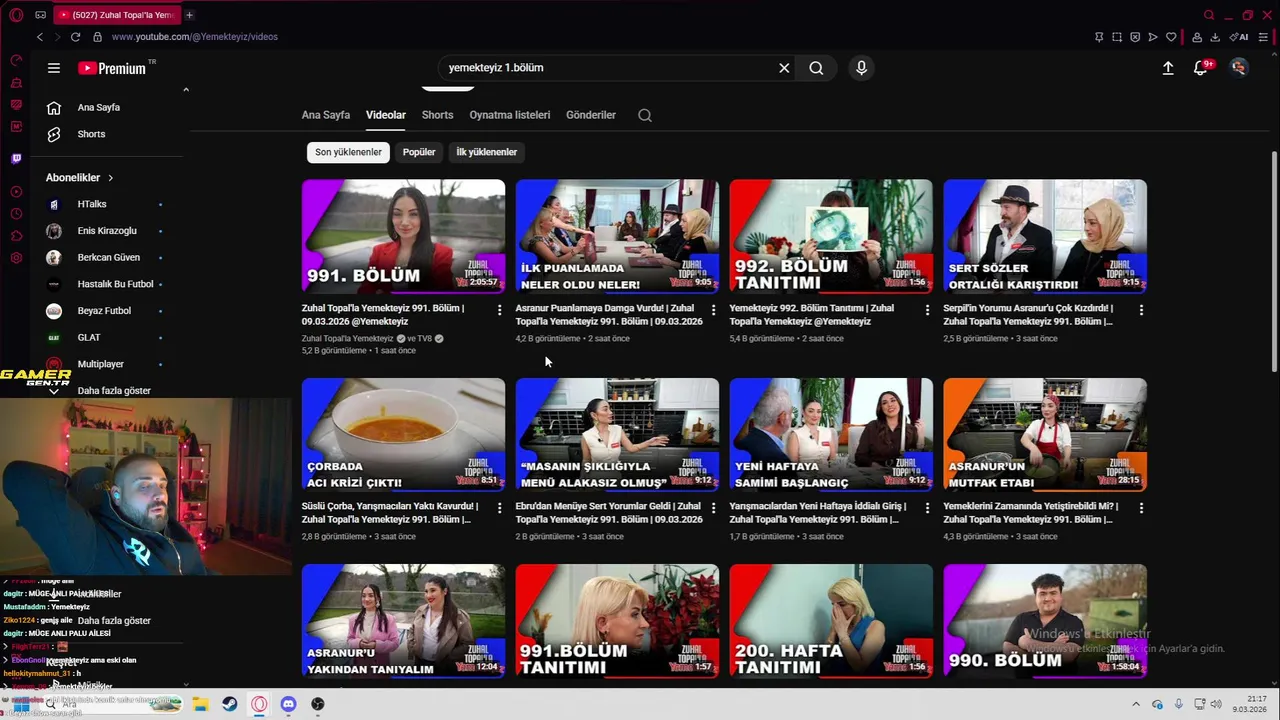Switch to the channel Shorts tab
Screen dimensions: 1280x720
click(x=437, y=115)
